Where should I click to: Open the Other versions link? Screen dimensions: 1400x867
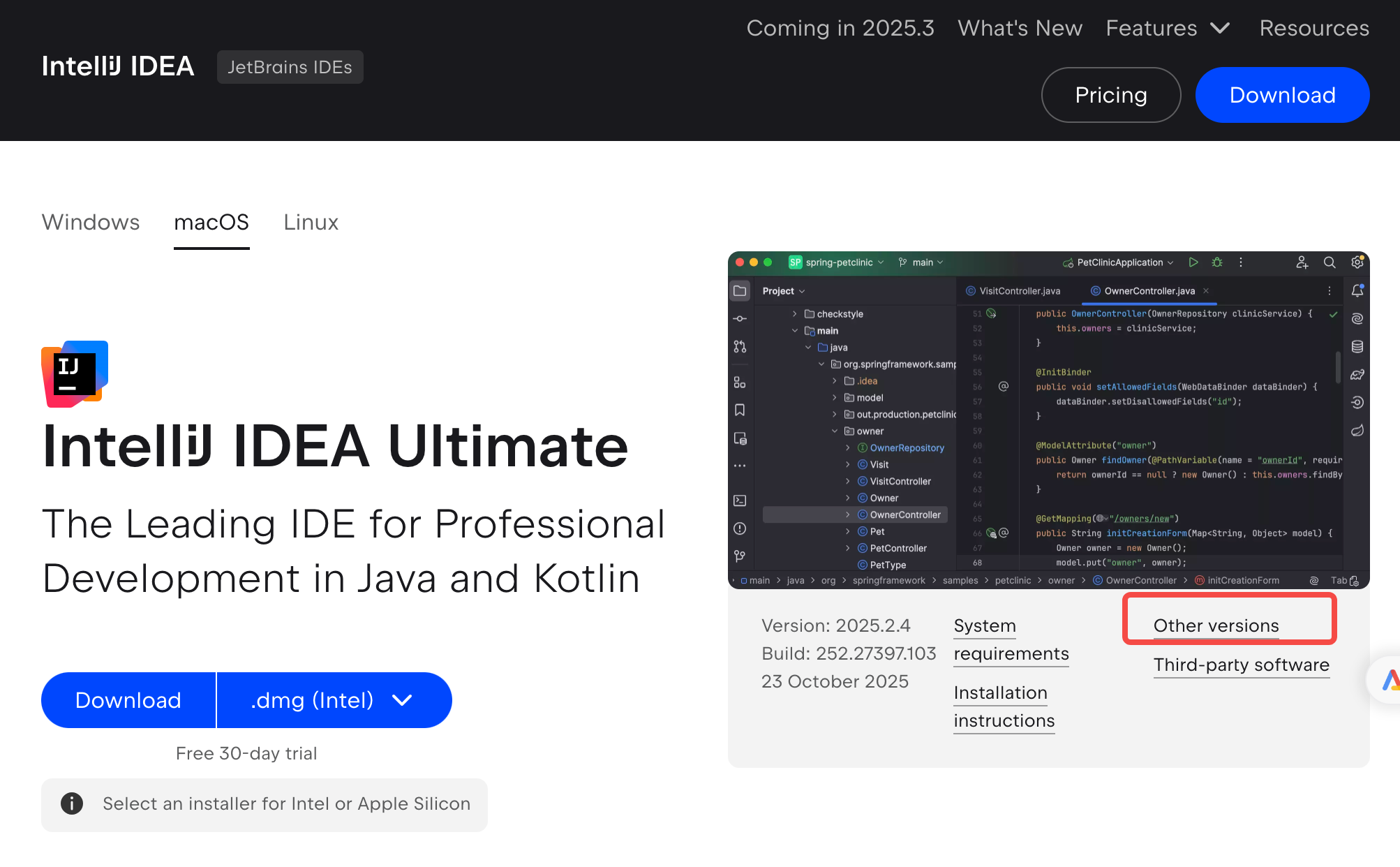[1216, 625]
